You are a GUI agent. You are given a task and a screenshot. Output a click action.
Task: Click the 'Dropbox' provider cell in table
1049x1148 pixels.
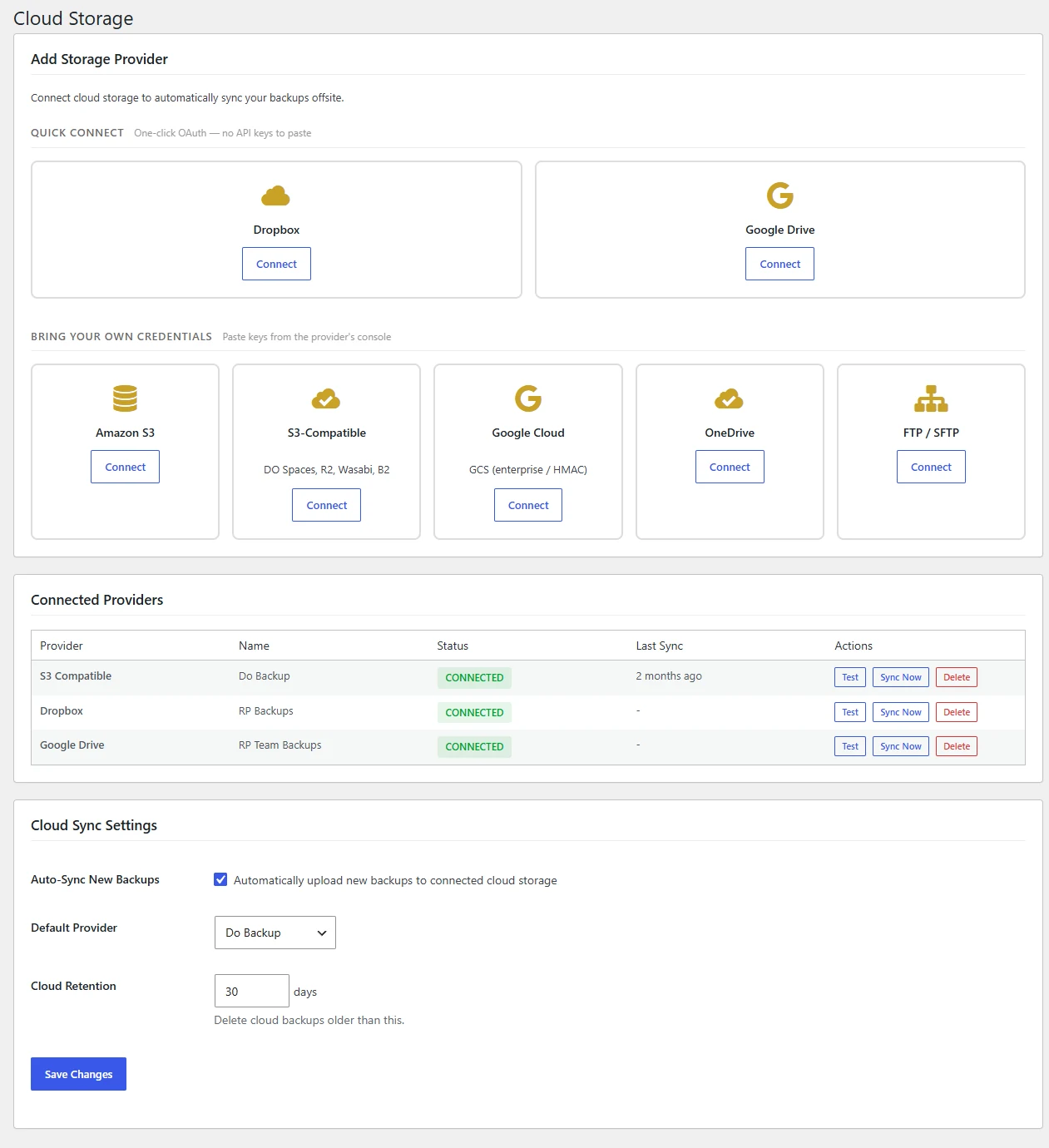click(62, 710)
